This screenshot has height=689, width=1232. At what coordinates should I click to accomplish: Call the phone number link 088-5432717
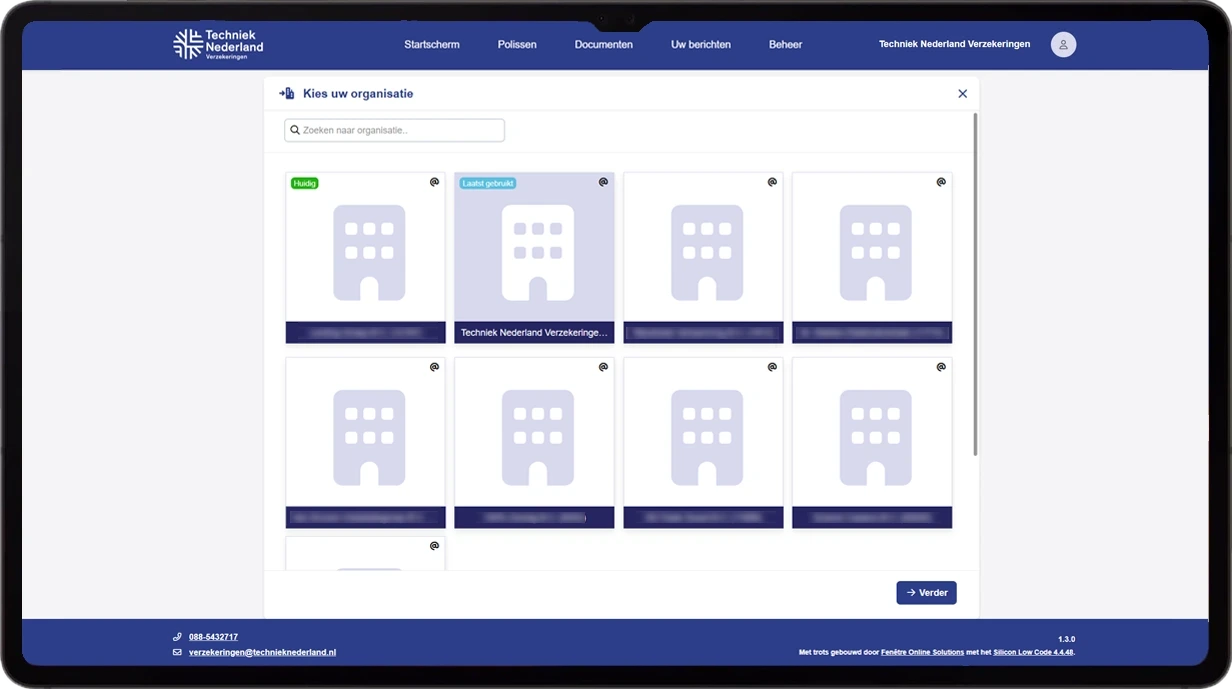tap(213, 637)
